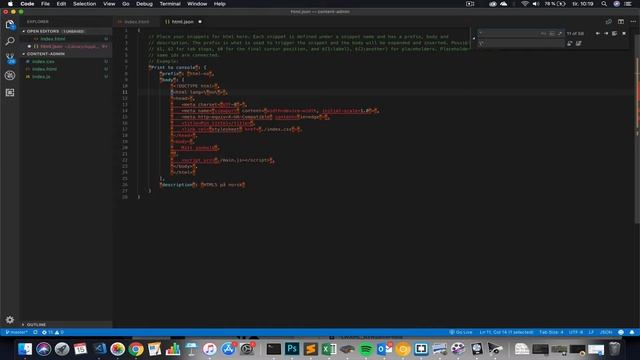Collapse the OPEN EDITORS section
640x360 pixels.
[x=65, y=31]
